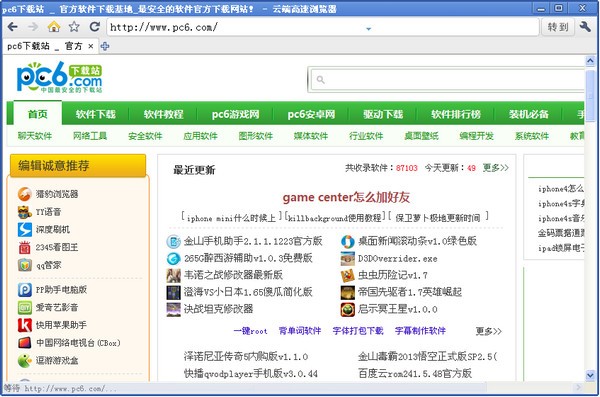
Task: Open the 图形软件 category
Action: coord(256,136)
